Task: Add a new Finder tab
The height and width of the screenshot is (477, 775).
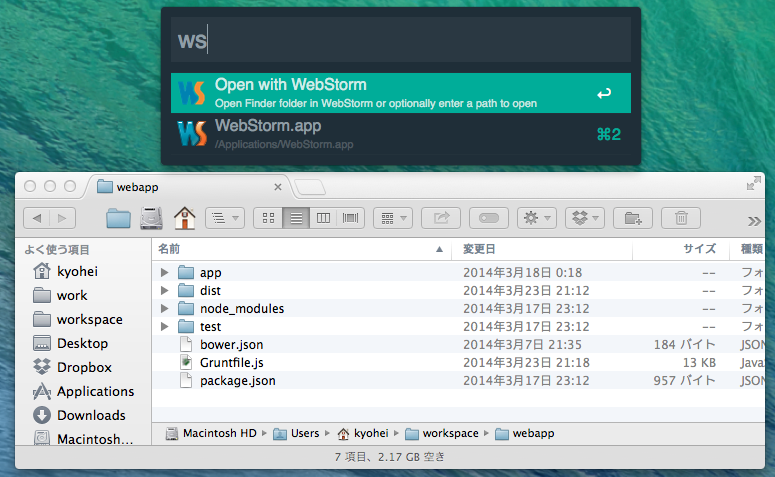Action: pos(310,187)
